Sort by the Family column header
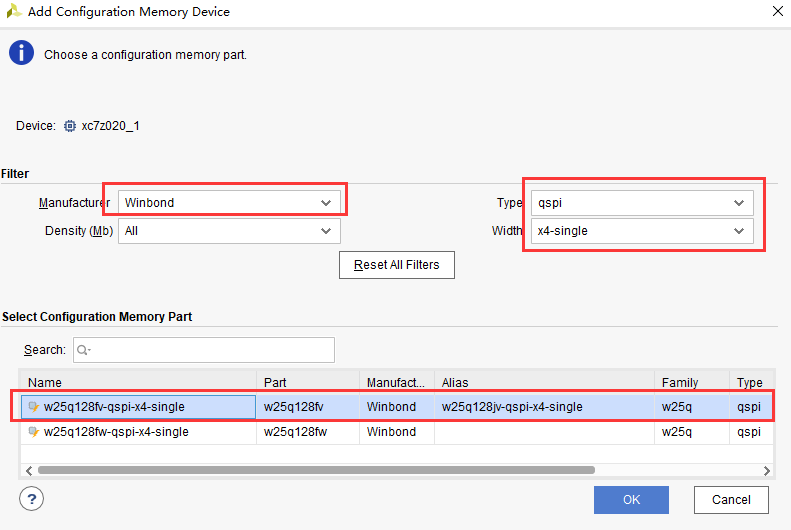The width and height of the screenshot is (791, 530). click(692, 382)
